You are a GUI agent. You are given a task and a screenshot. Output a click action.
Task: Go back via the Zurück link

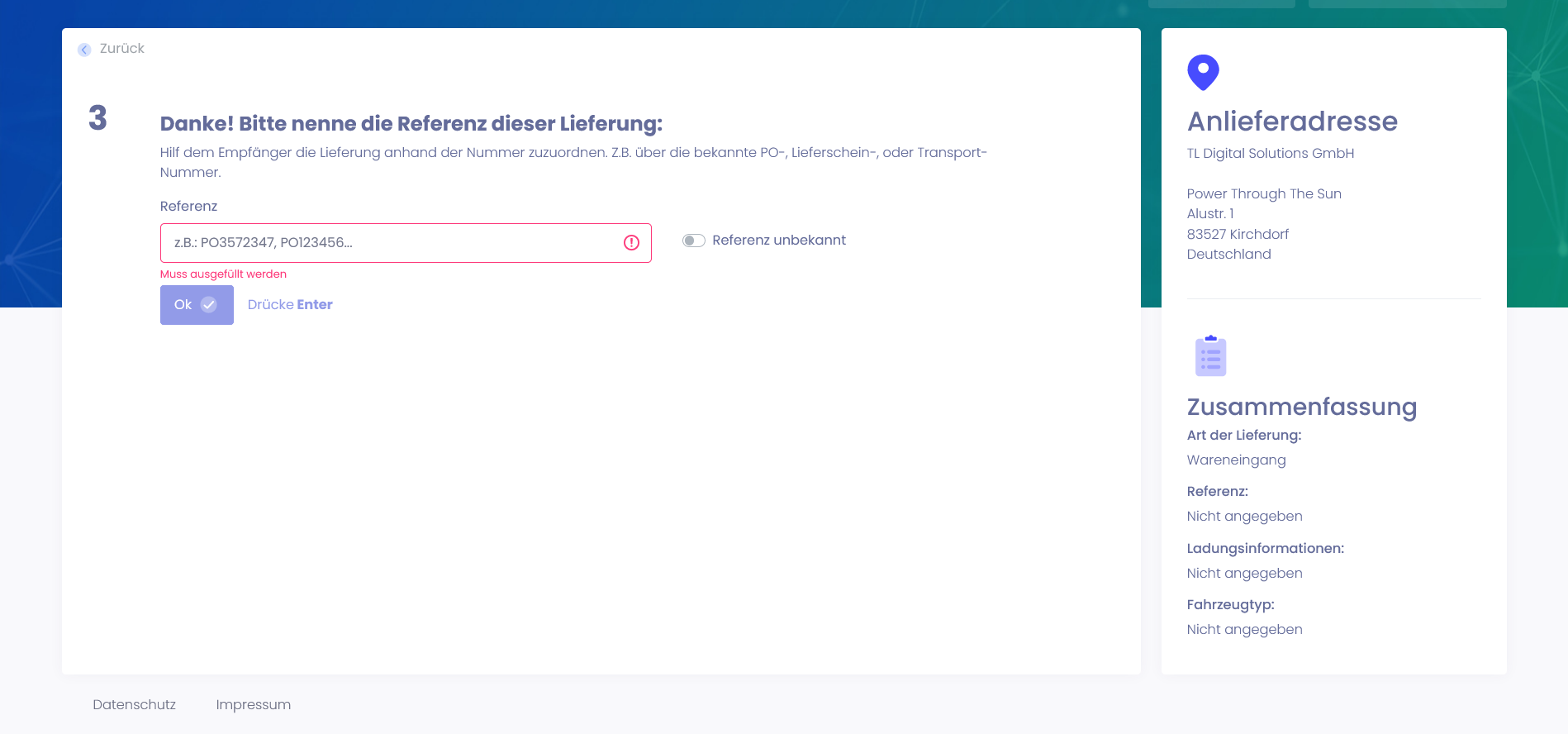click(x=121, y=49)
